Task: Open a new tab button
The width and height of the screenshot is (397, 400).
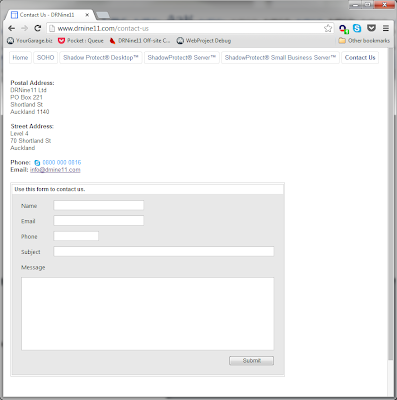Action: pyautogui.click(x=103, y=15)
